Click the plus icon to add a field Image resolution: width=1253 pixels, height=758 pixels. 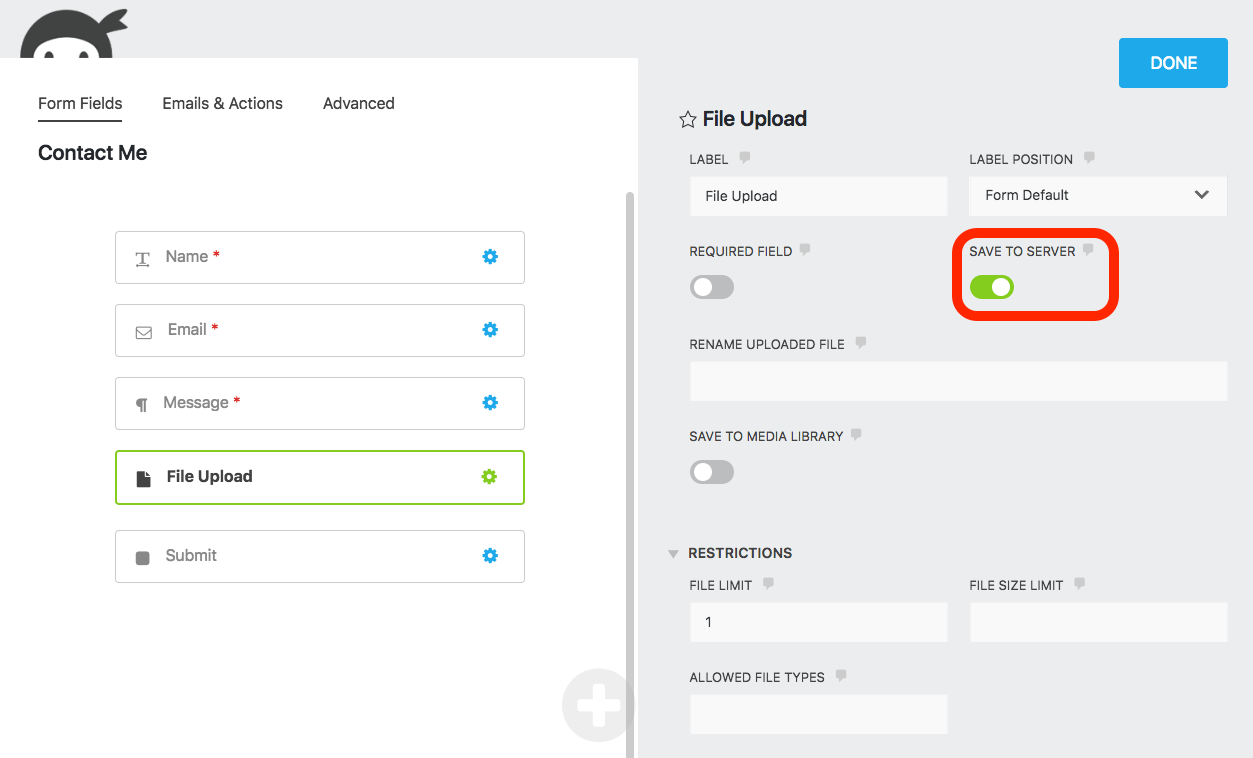pos(598,705)
